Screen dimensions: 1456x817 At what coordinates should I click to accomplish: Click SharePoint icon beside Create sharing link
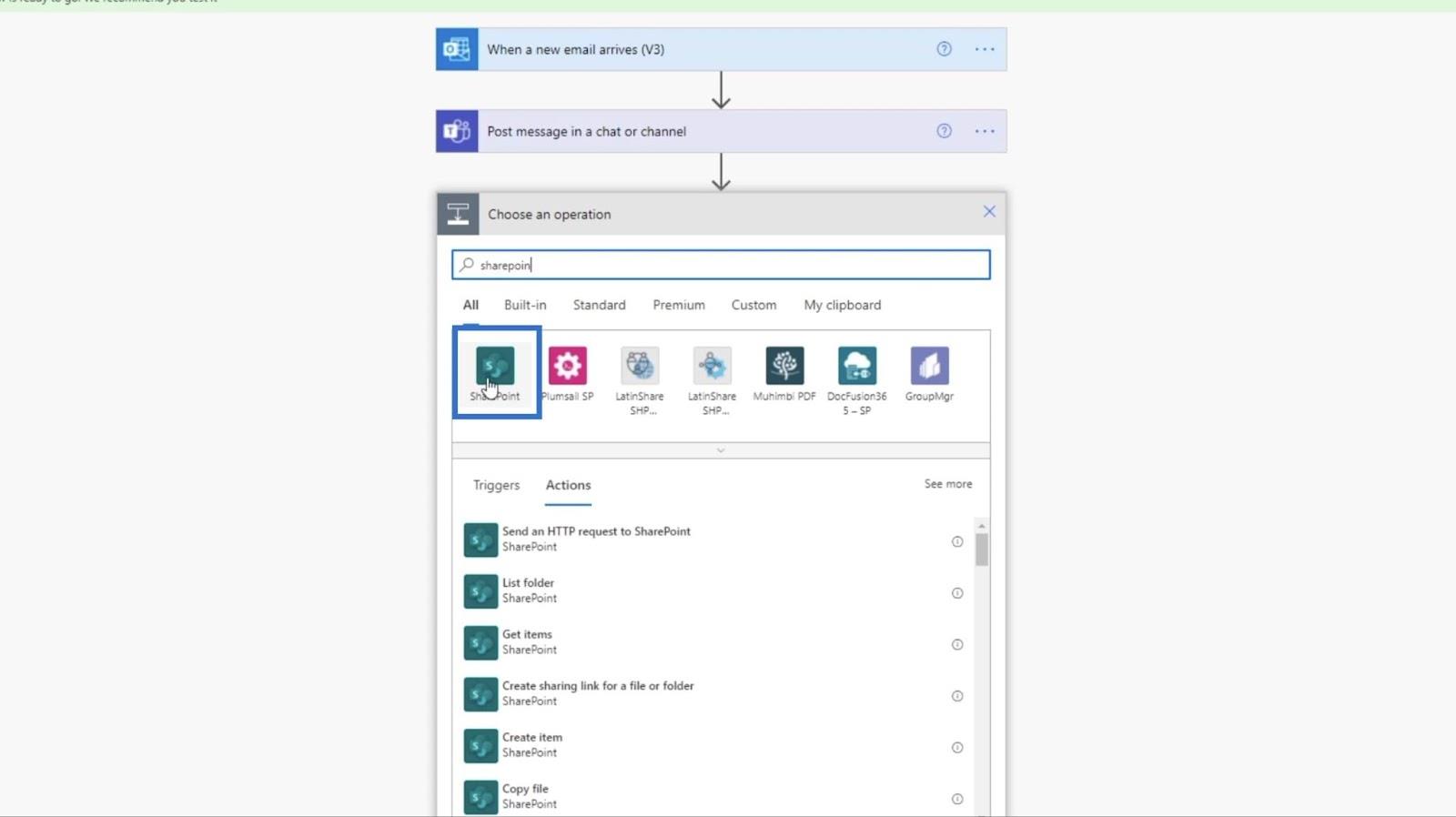tap(480, 694)
